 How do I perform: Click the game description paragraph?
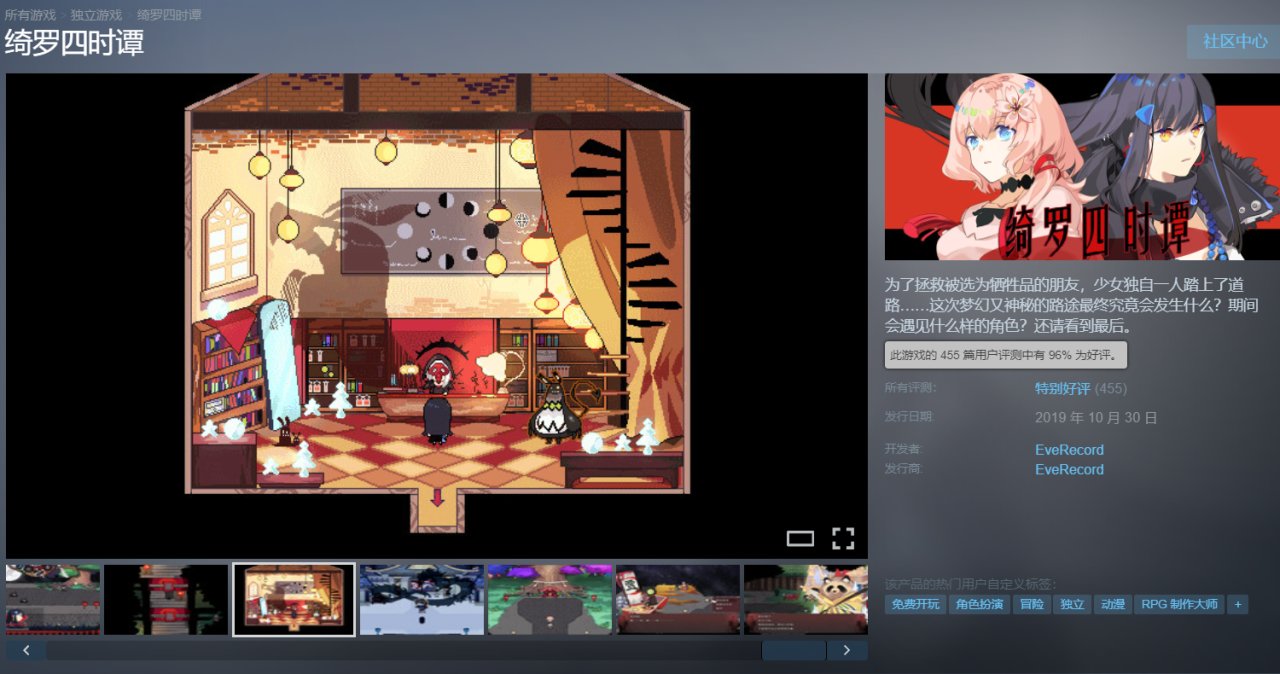pyautogui.click(x=1070, y=304)
